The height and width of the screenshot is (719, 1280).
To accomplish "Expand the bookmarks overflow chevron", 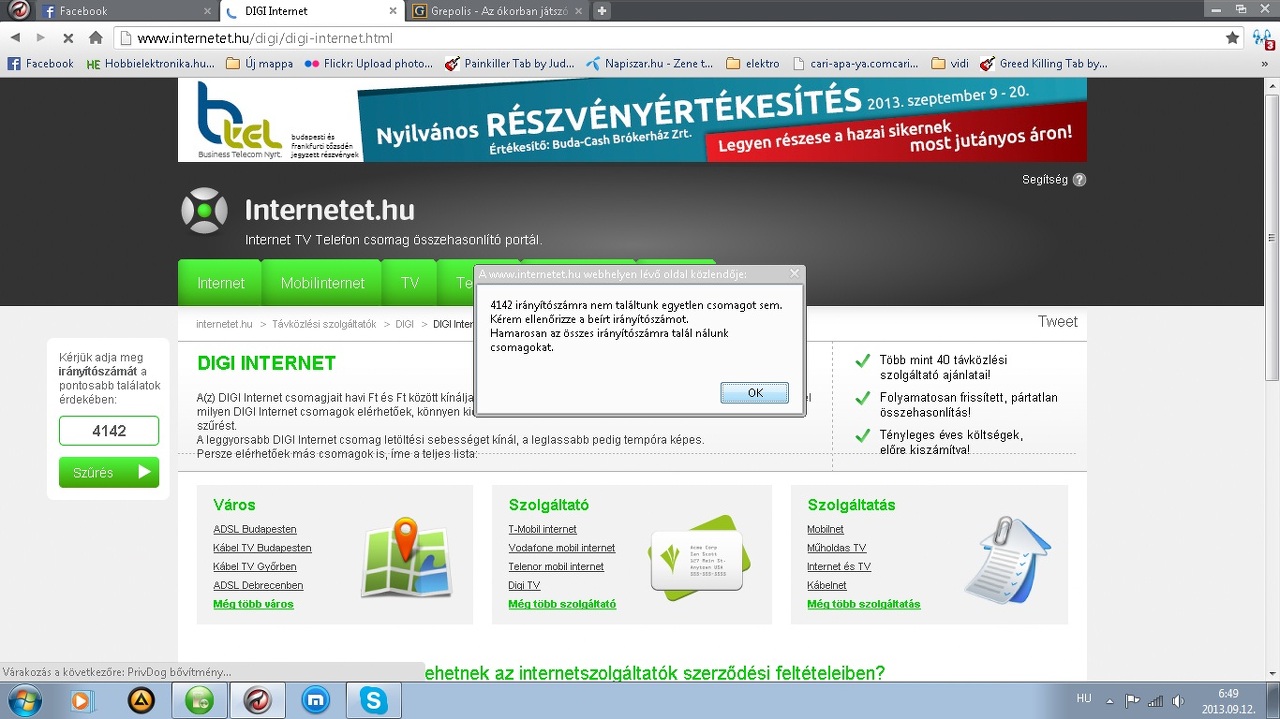I will coord(1267,63).
